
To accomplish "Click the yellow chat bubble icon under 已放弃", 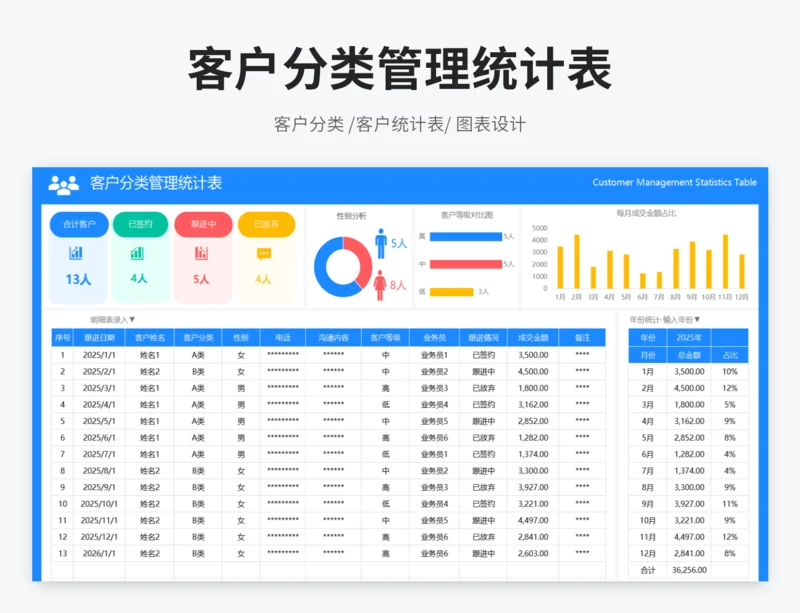I will coord(264,254).
